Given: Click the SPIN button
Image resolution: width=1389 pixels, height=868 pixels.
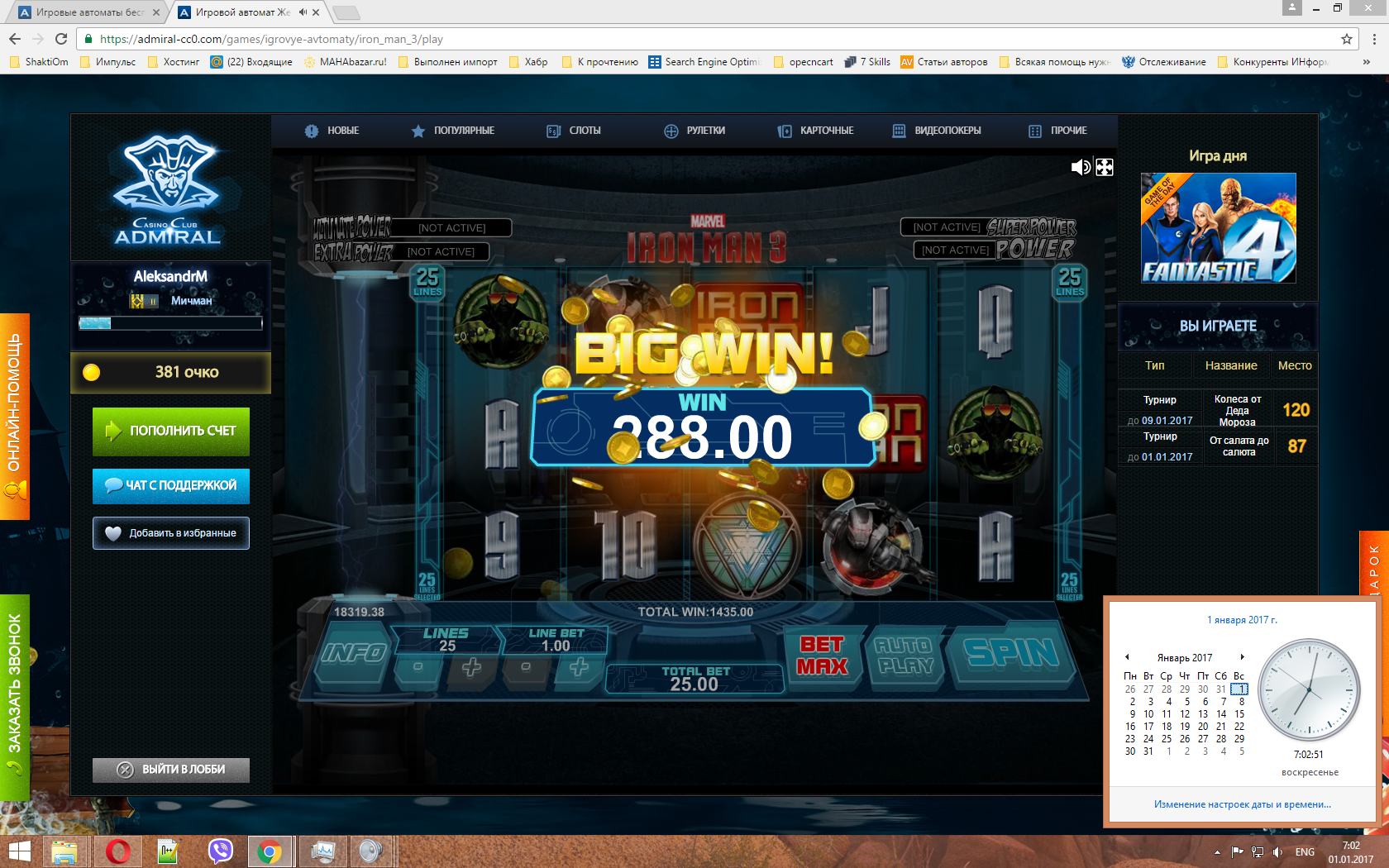Looking at the screenshot, I should (x=1012, y=653).
